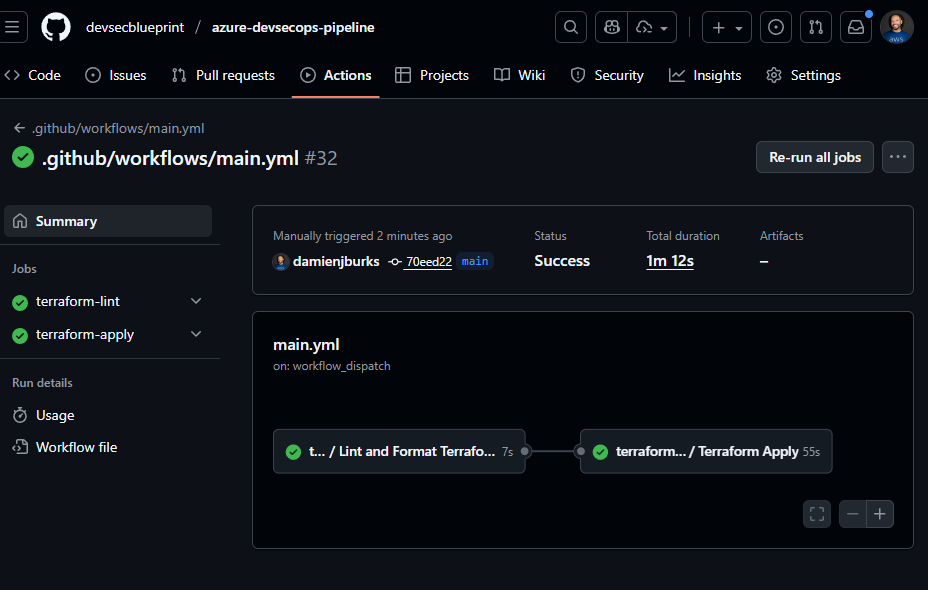Viewport: 928px width, 590px height.
Task: Open the notifications inbox icon
Action: pyautogui.click(x=856, y=27)
